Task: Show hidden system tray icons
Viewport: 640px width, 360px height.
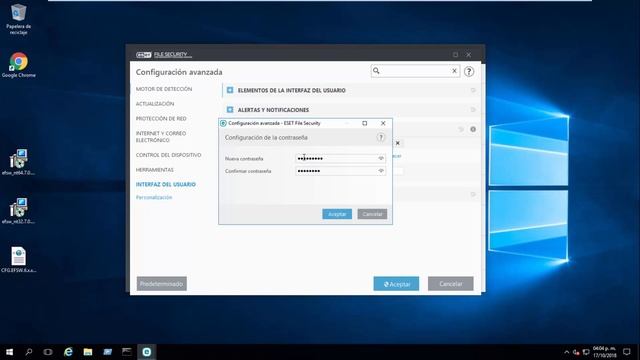Action: coord(567,352)
